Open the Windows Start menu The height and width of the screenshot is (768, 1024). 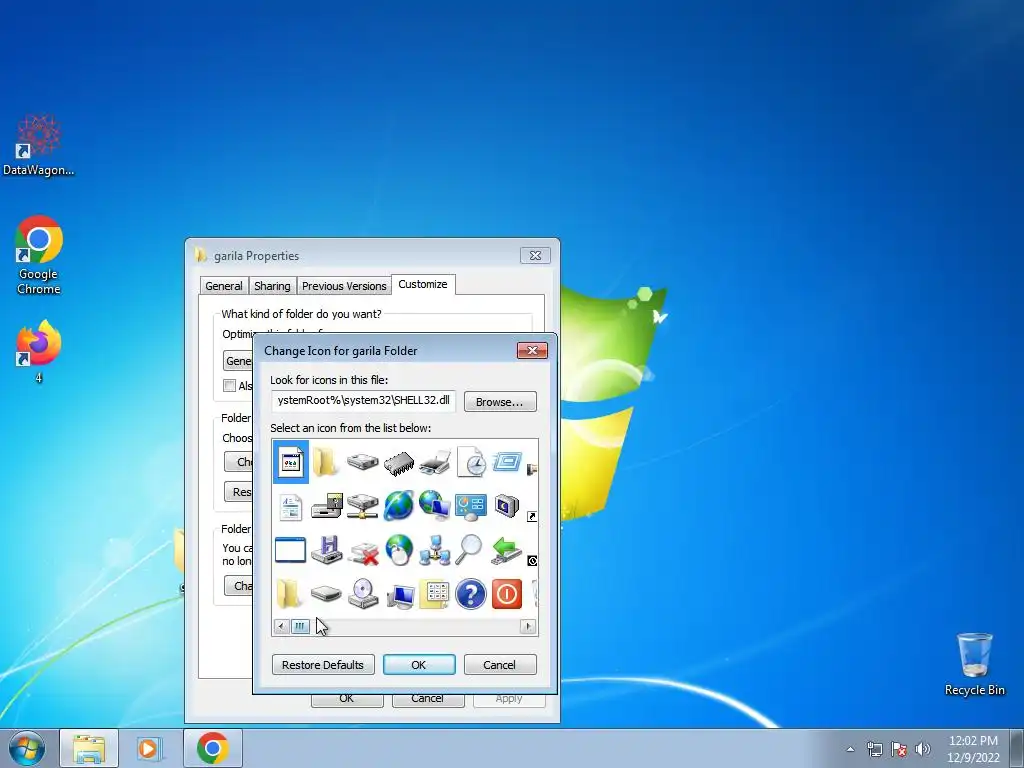[x=26, y=748]
